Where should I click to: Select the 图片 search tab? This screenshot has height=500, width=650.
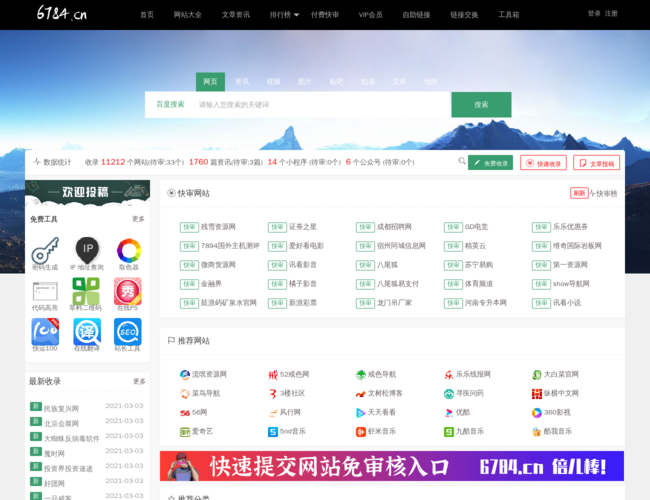point(305,82)
